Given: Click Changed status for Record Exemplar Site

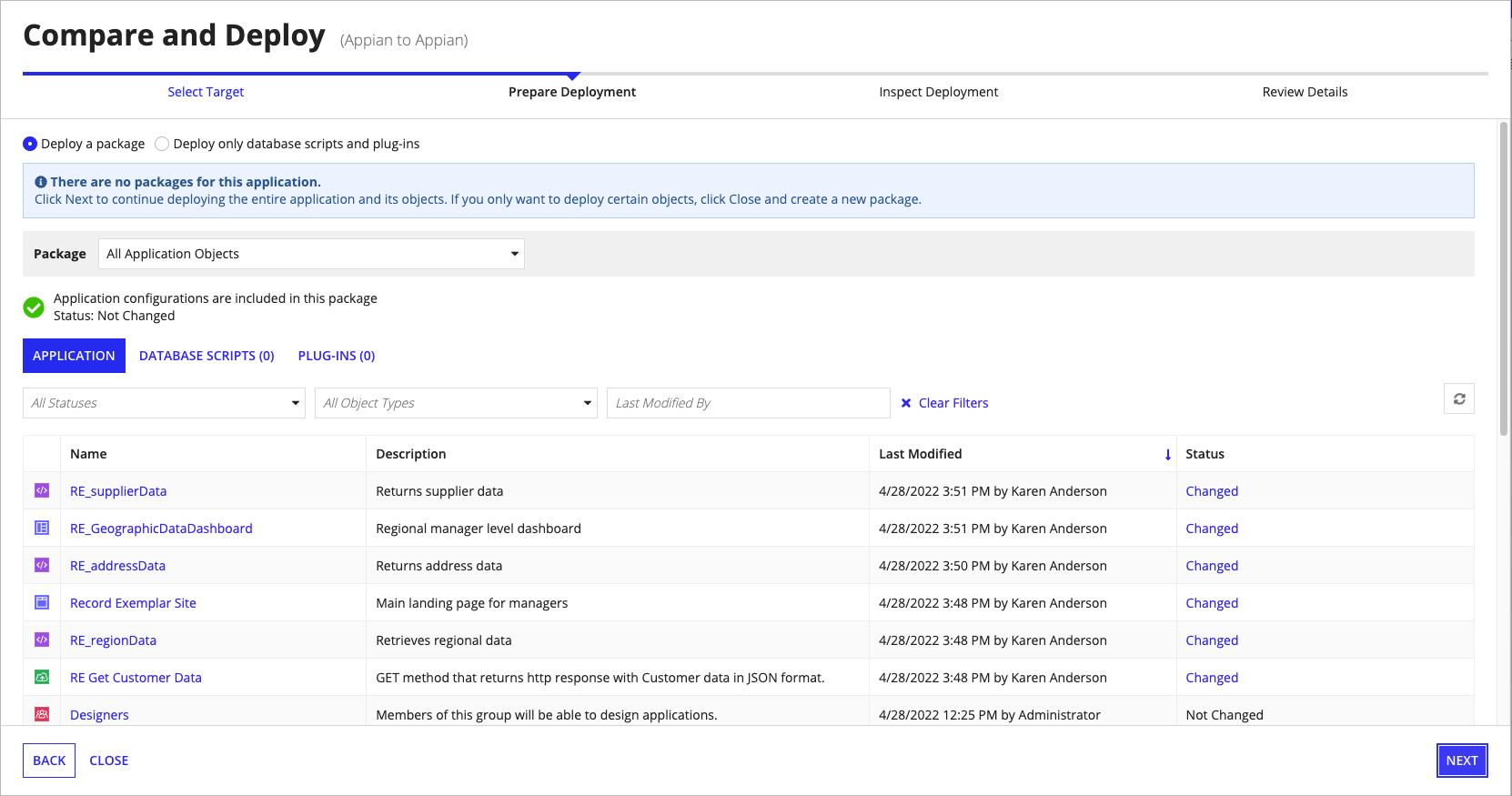Looking at the screenshot, I should tap(1212, 603).
